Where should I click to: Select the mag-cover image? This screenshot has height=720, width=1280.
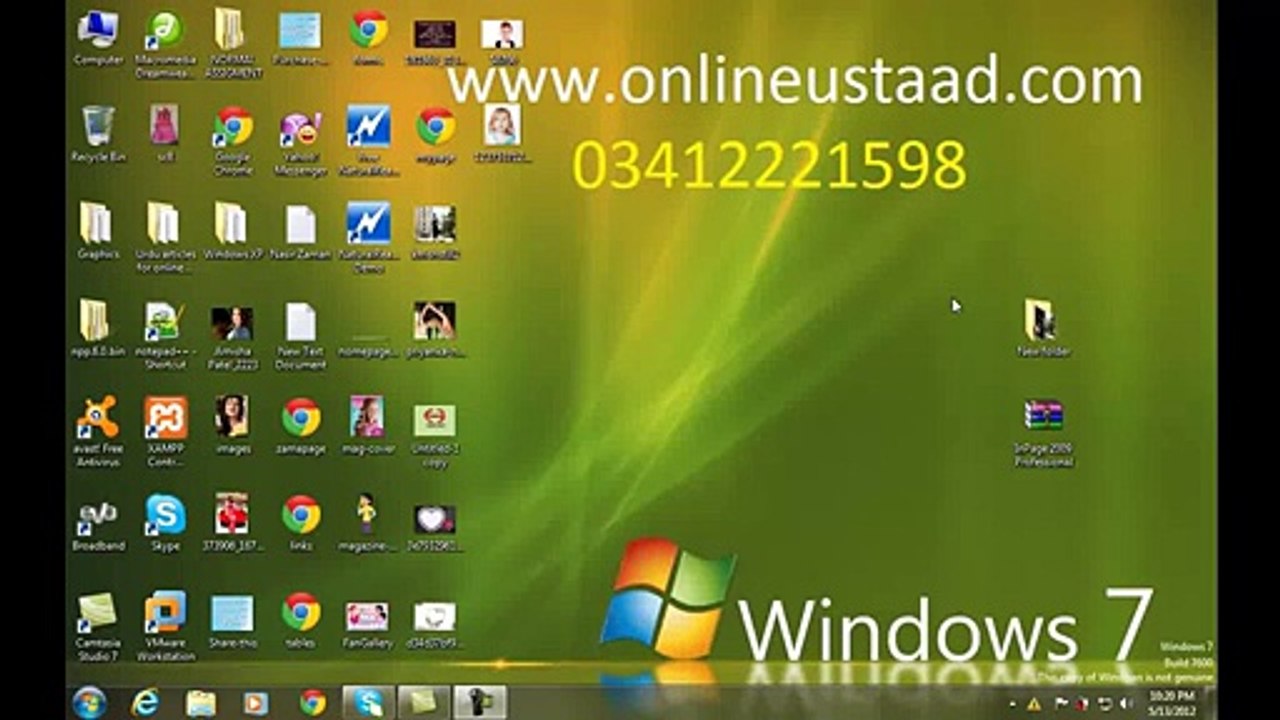coord(367,426)
